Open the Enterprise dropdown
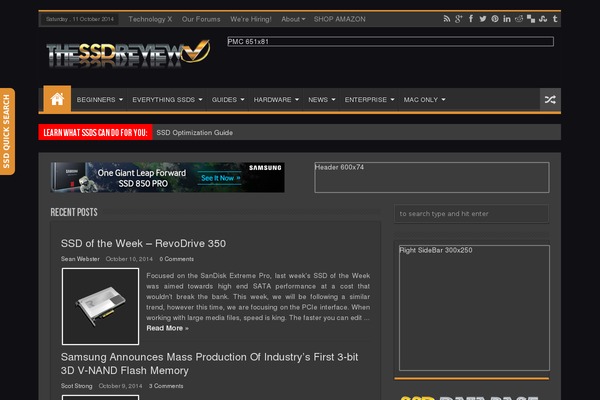The height and width of the screenshot is (400, 600). pyautogui.click(x=369, y=100)
